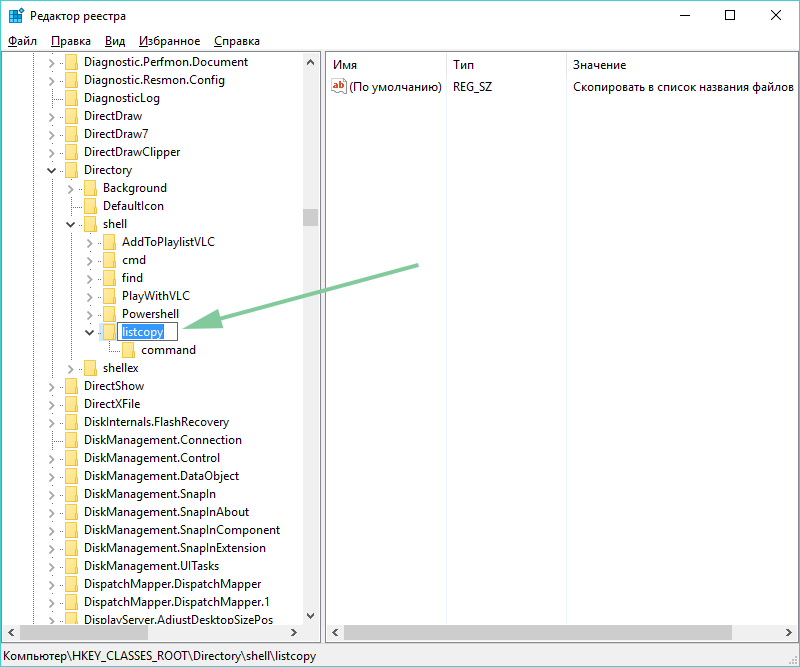The width and height of the screenshot is (800, 667).
Task: Expand the shellex key
Action: point(70,368)
